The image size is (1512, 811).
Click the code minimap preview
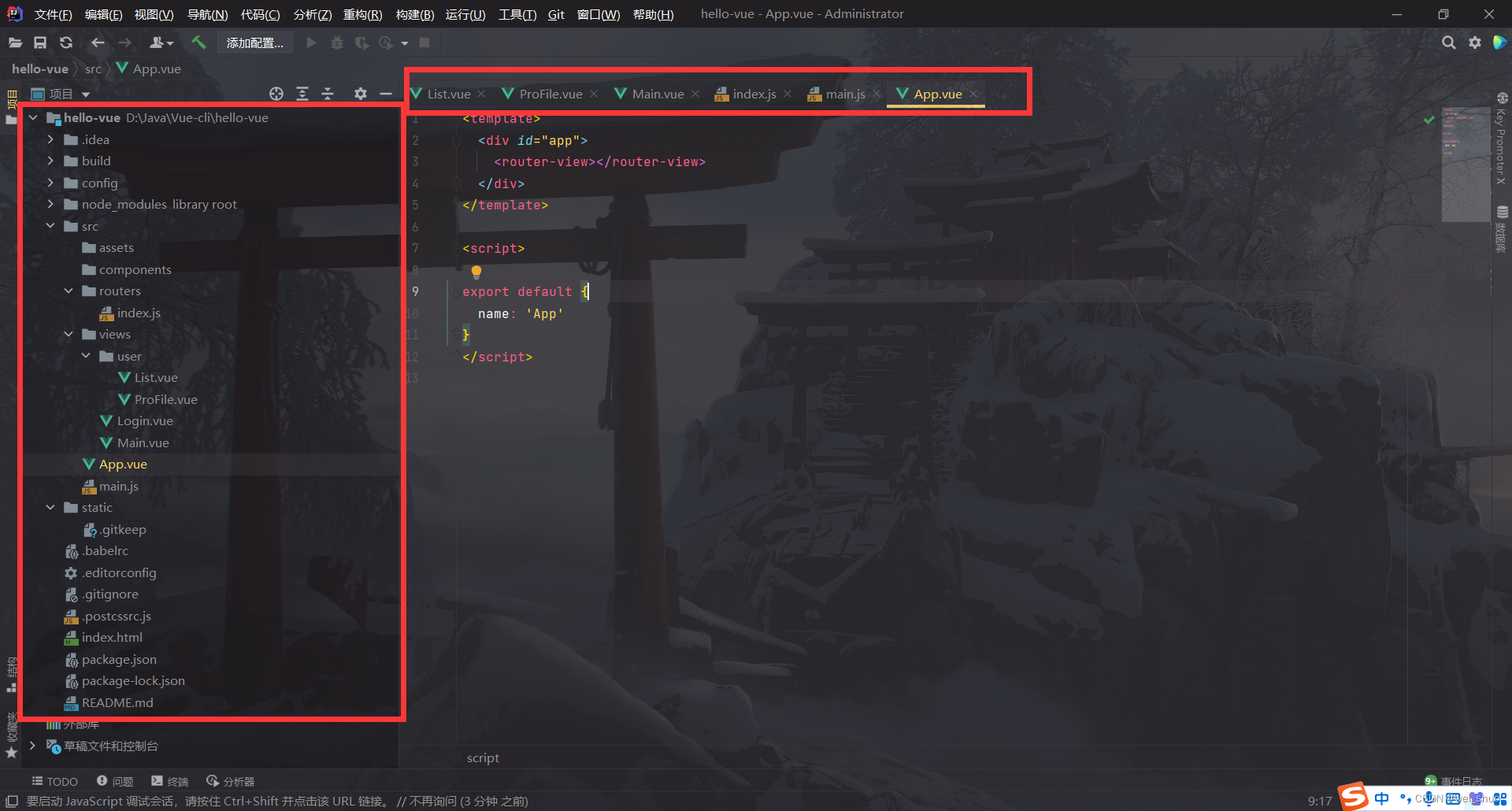(1466, 165)
